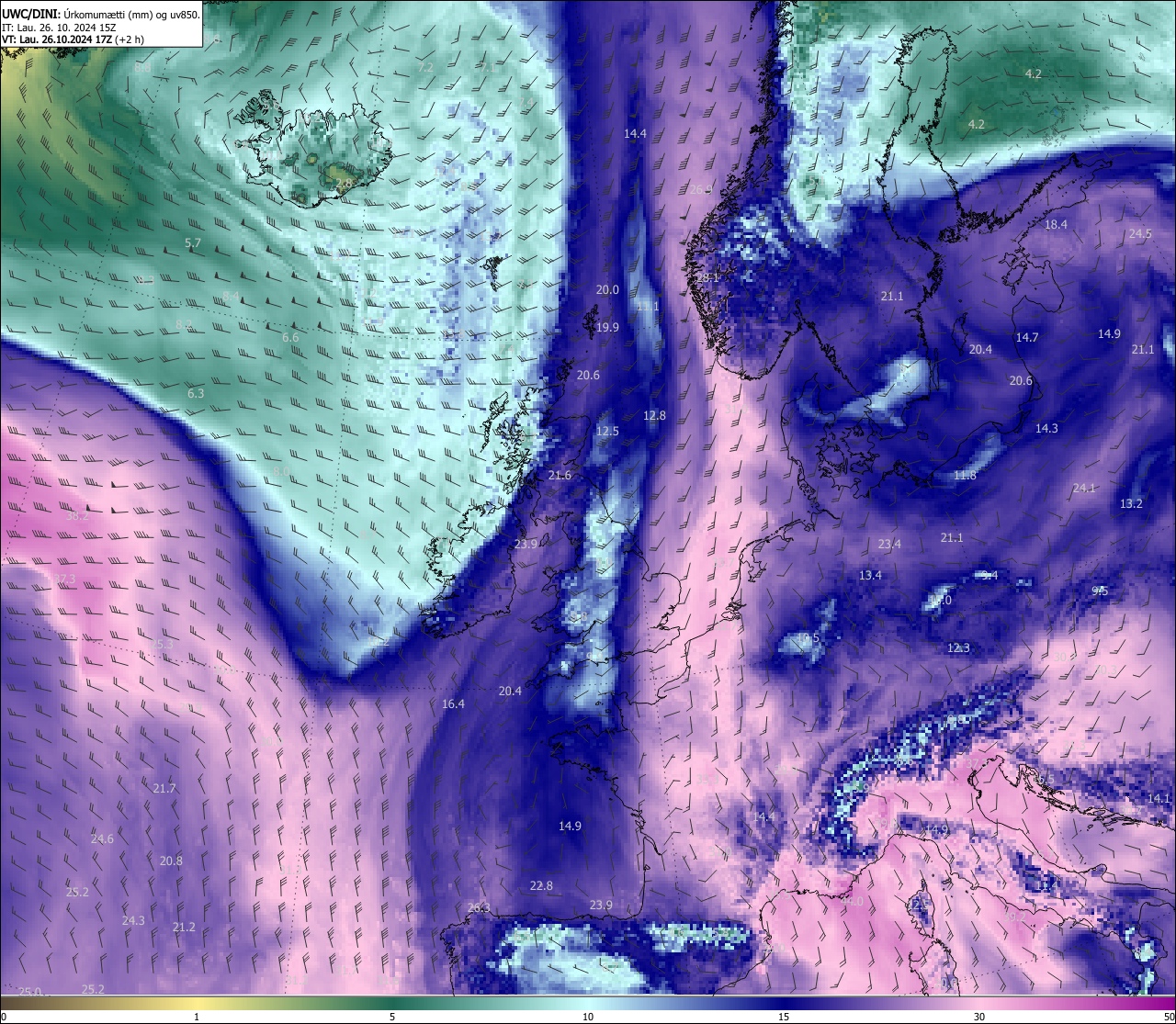Click the value '16.4' on the map

[x=453, y=704]
